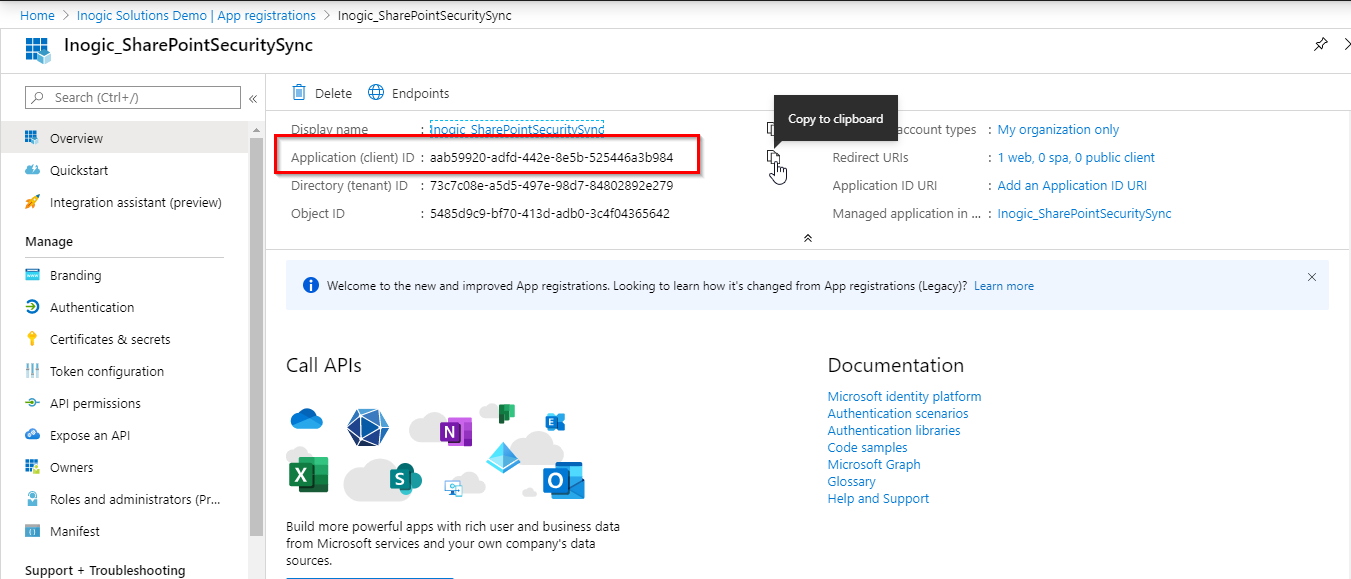The image size is (1351, 579).
Task: Click the Certificates & secrets key icon
Action: [x=32, y=339]
